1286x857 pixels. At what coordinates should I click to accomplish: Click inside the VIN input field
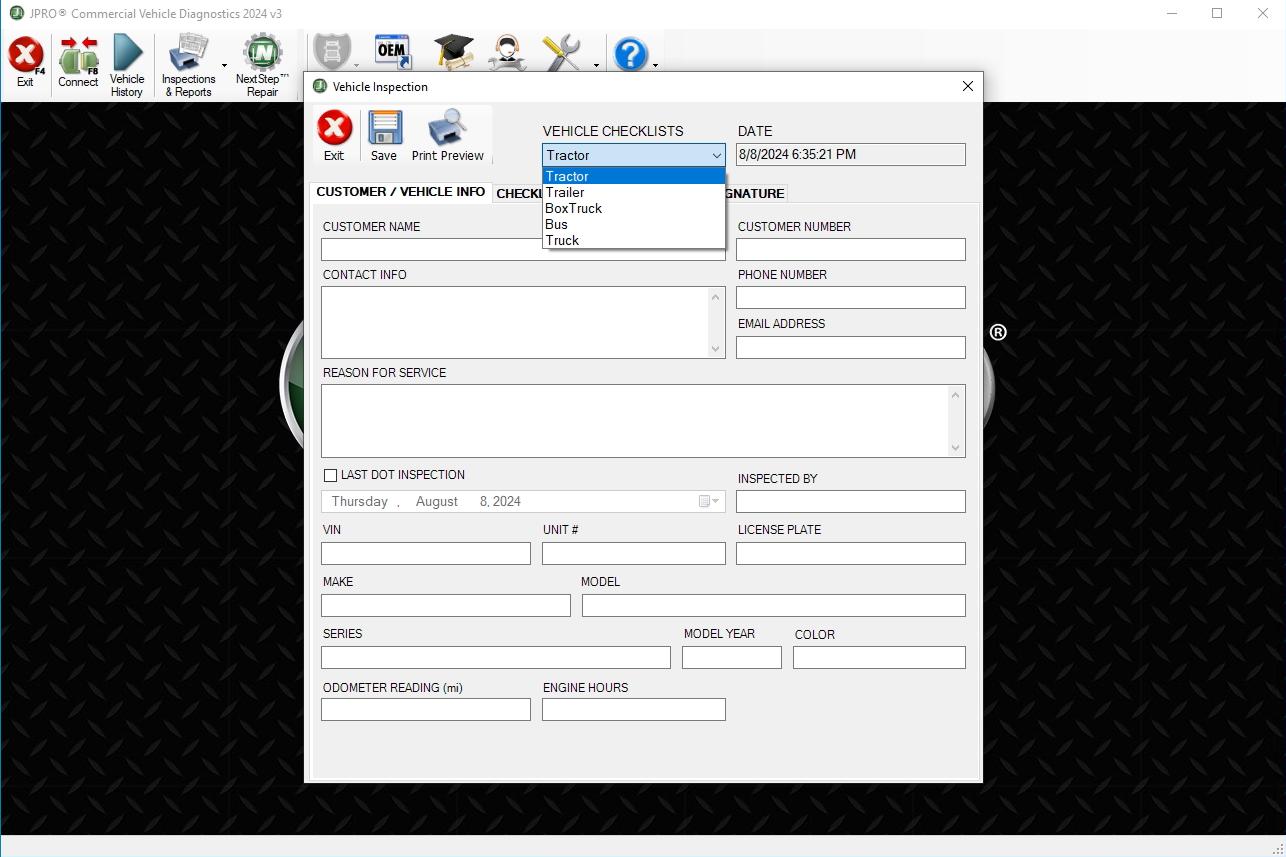(425, 553)
